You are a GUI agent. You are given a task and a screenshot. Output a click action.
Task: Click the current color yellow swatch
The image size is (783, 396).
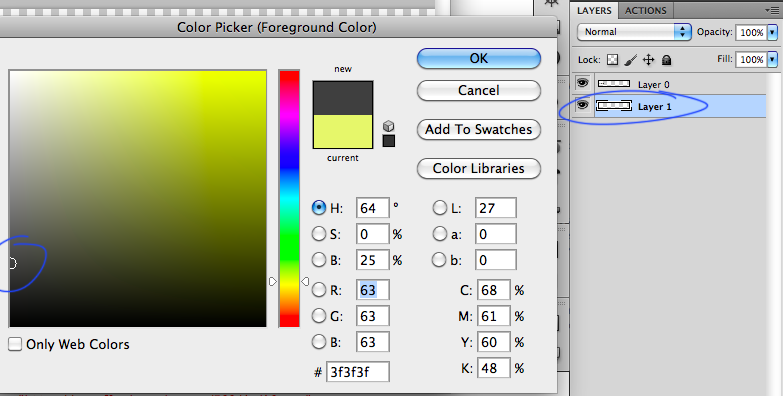point(343,131)
